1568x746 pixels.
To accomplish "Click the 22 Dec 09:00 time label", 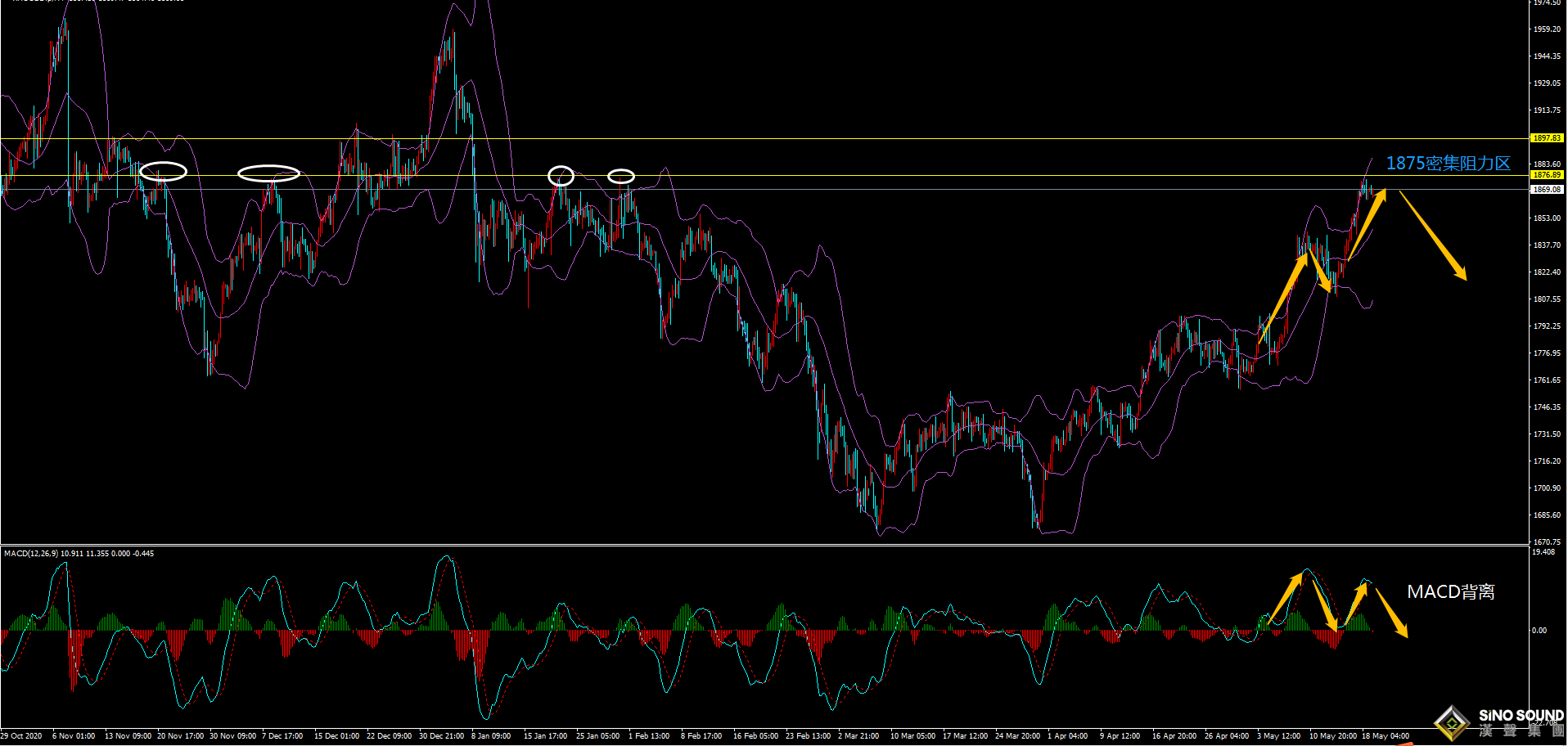I will point(389,736).
